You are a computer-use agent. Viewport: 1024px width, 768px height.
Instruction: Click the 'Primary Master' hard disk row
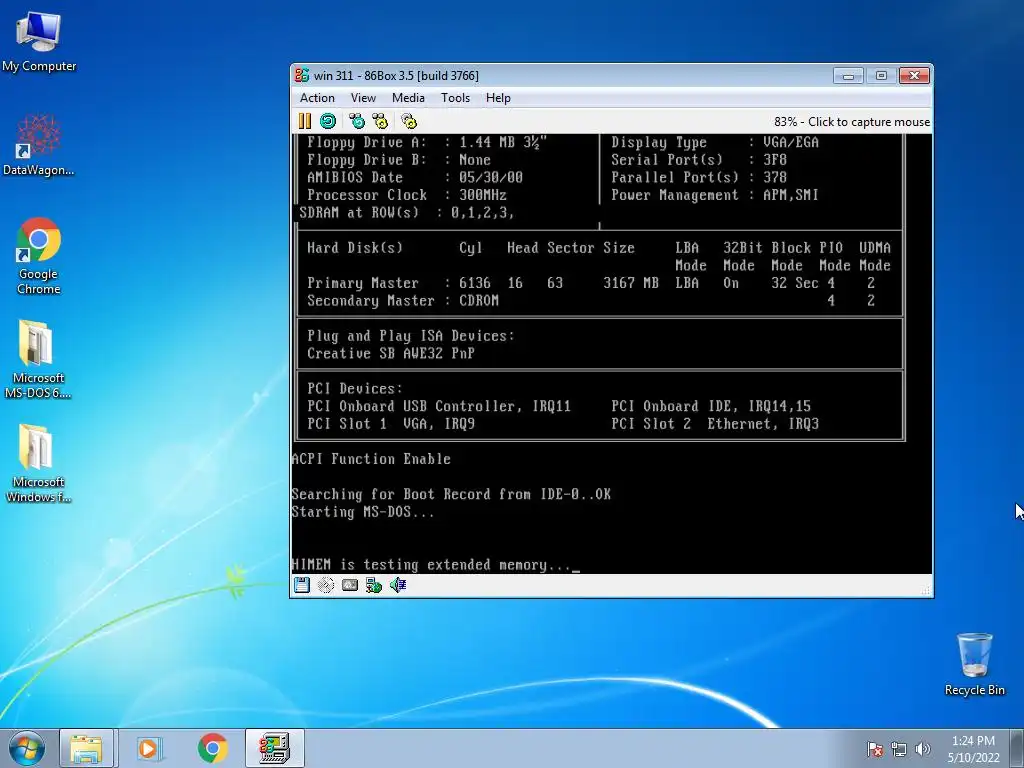click(591, 283)
